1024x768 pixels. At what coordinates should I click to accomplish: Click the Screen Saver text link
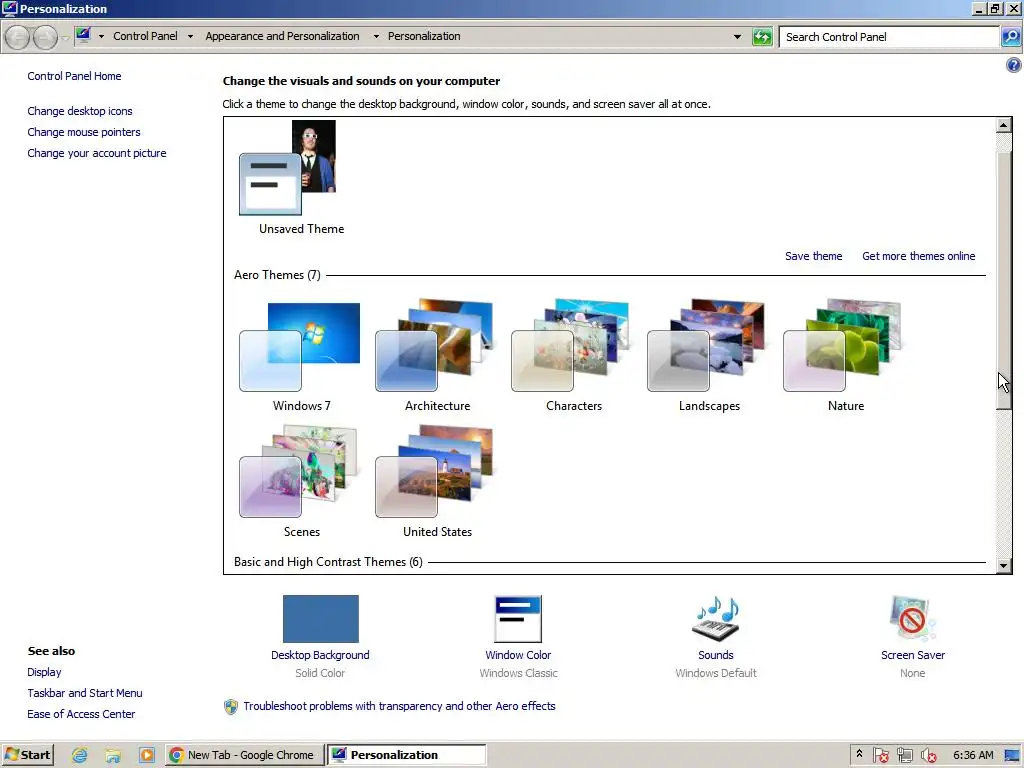(x=912, y=655)
